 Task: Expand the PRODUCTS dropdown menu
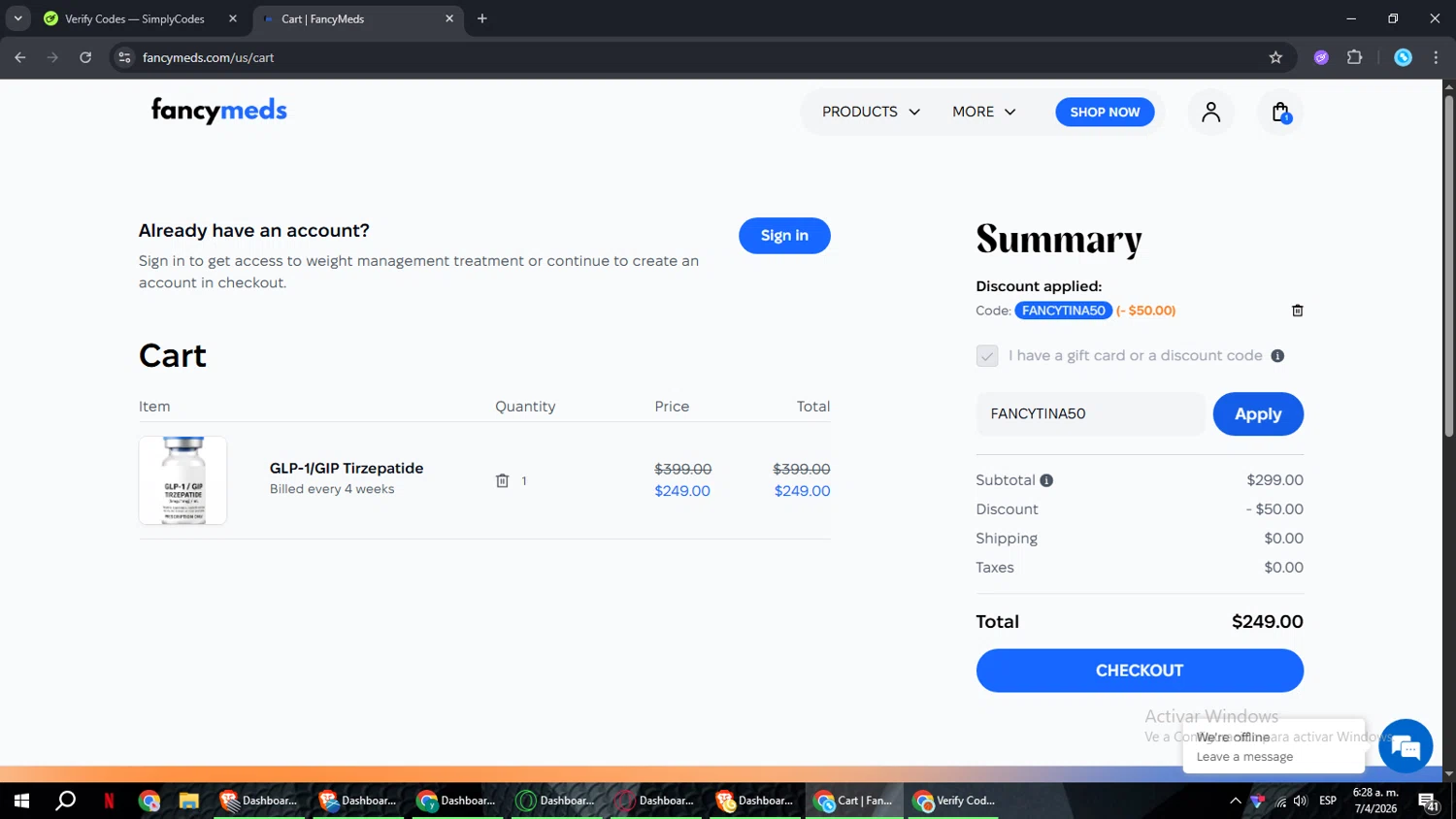click(x=871, y=113)
